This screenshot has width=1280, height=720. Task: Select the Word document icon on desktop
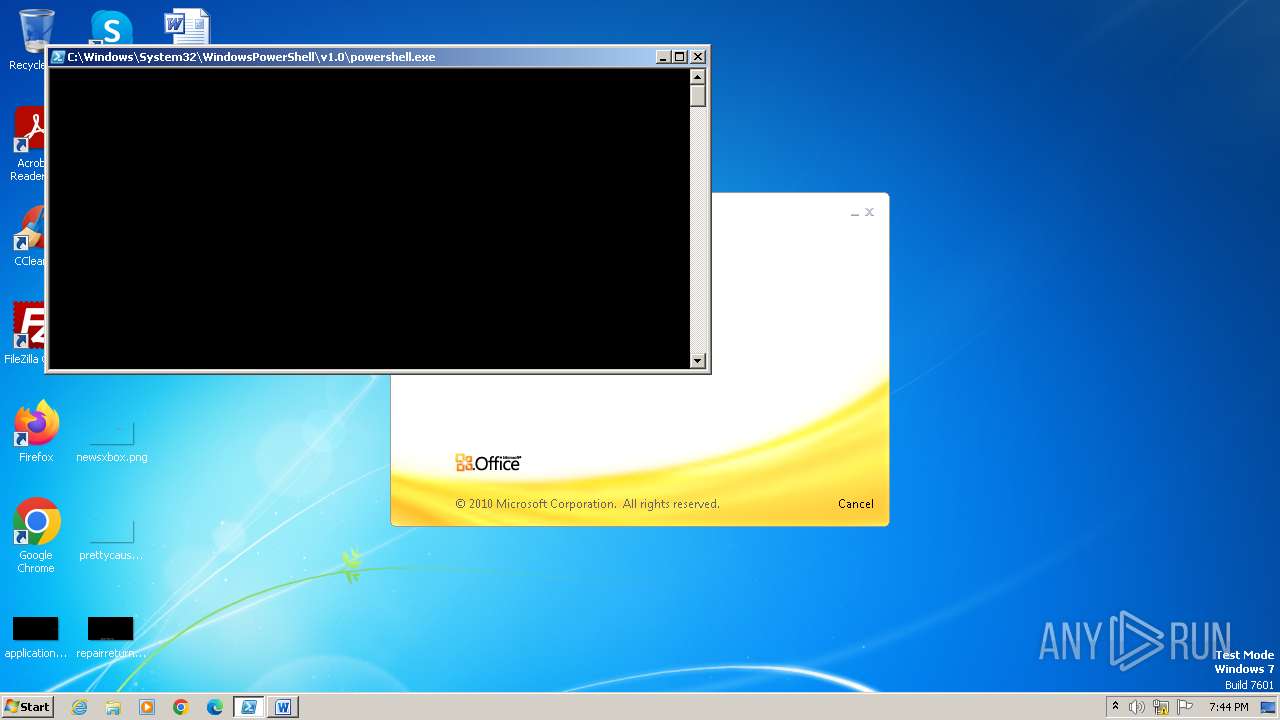[x=187, y=28]
